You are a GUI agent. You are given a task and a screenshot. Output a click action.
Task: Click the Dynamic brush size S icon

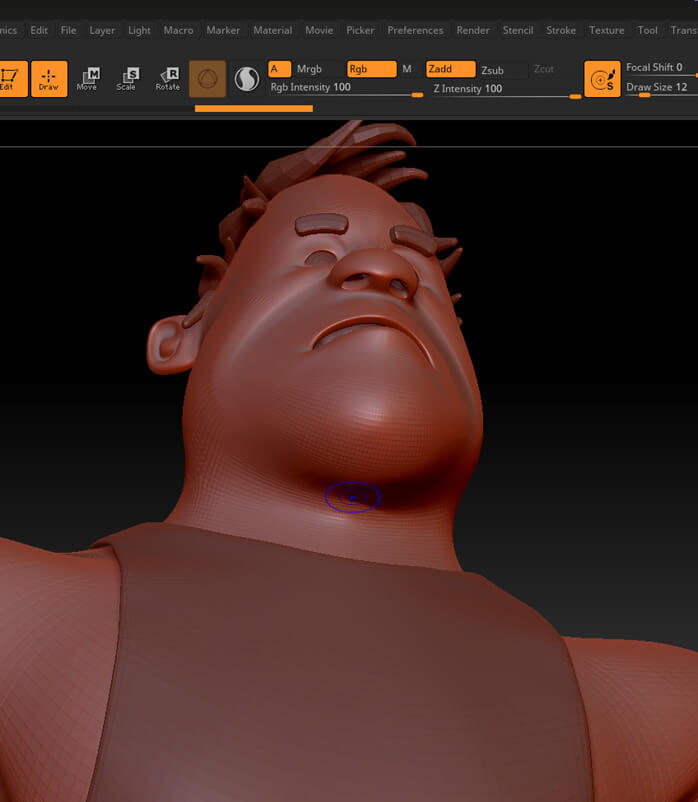click(x=602, y=79)
